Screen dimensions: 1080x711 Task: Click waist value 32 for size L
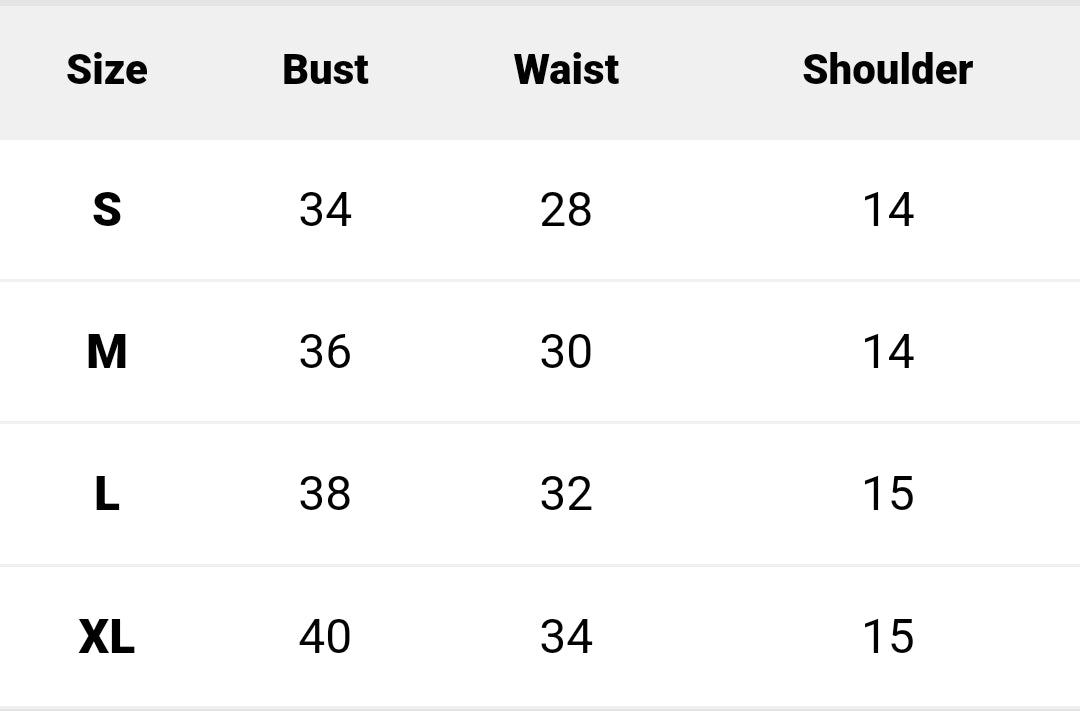click(x=566, y=494)
